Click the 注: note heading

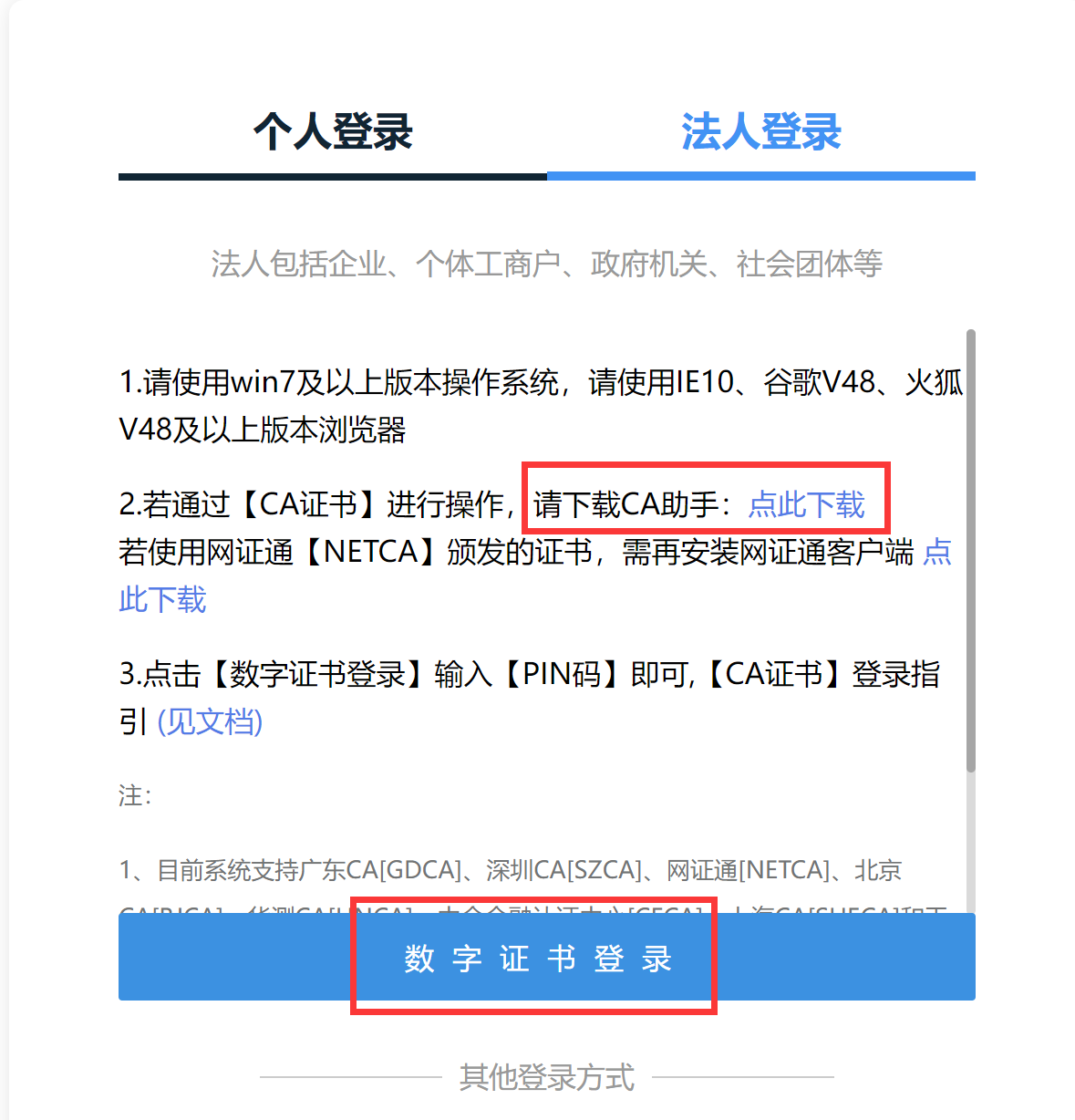(x=135, y=795)
